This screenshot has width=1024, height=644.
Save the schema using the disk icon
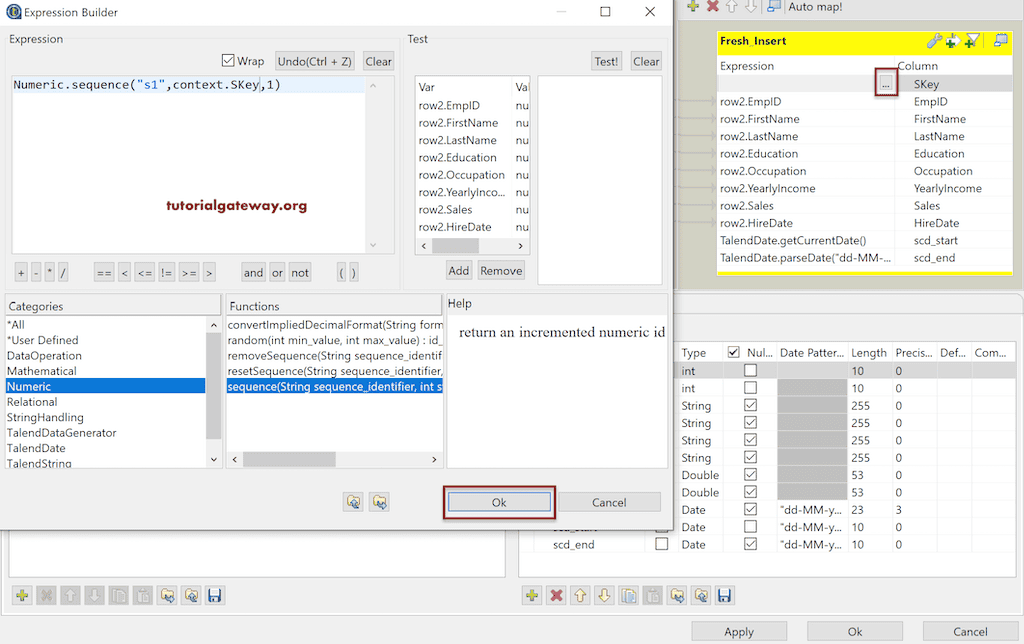725,595
